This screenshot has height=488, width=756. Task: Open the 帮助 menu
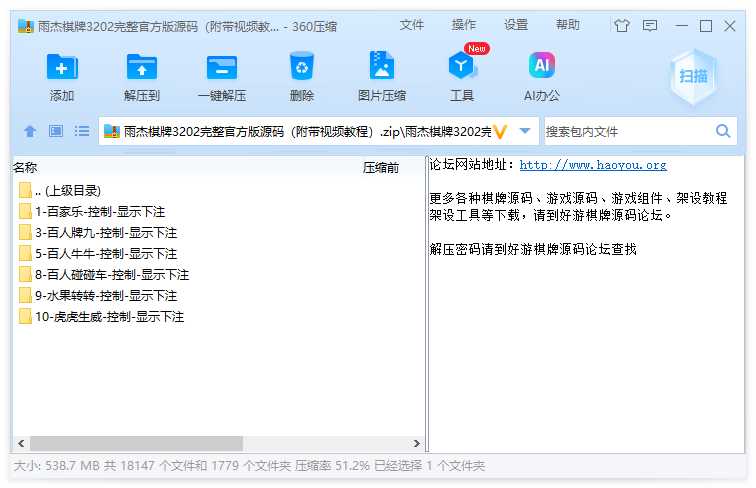567,25
